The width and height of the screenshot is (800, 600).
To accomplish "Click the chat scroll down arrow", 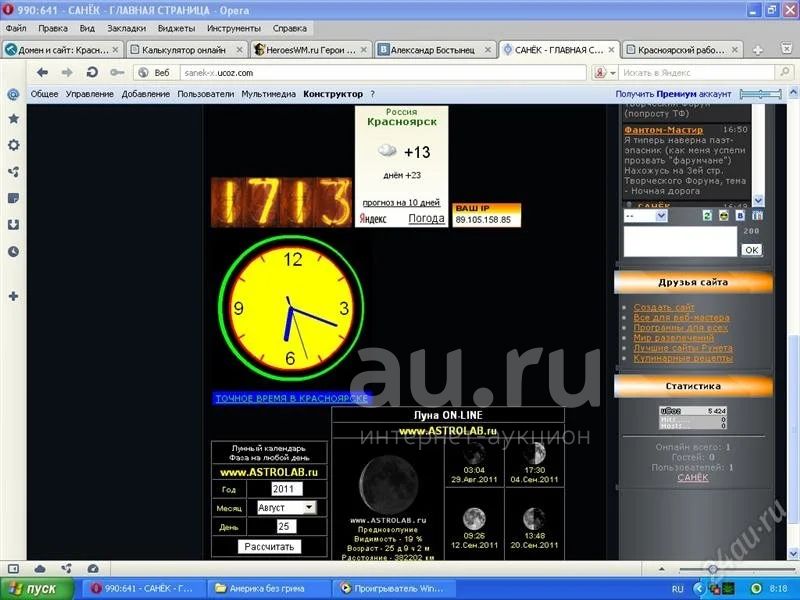I will (x=758, y=201).
